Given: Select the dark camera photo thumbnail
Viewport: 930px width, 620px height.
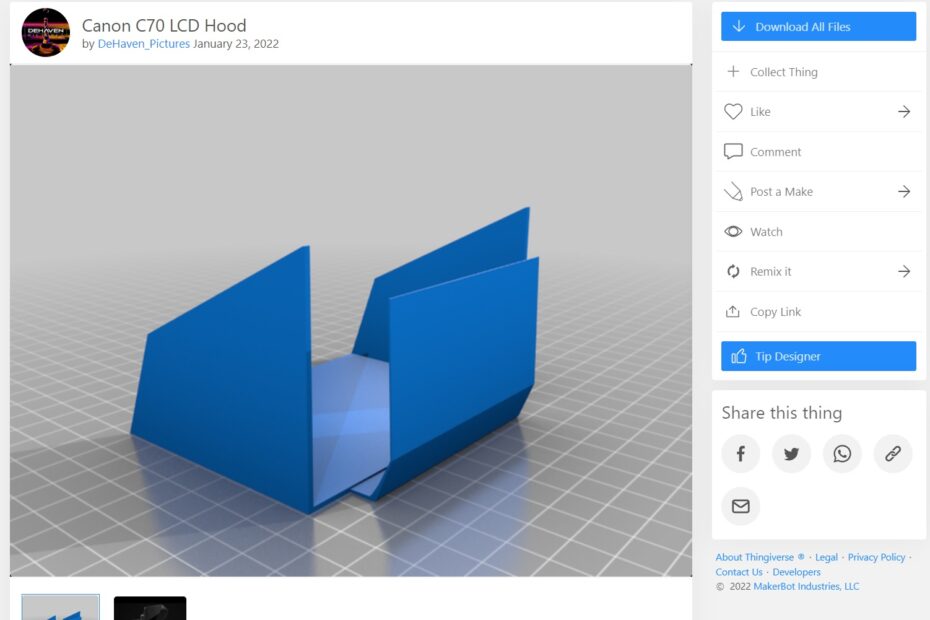Looking at the screenshot, I should 150,608.
